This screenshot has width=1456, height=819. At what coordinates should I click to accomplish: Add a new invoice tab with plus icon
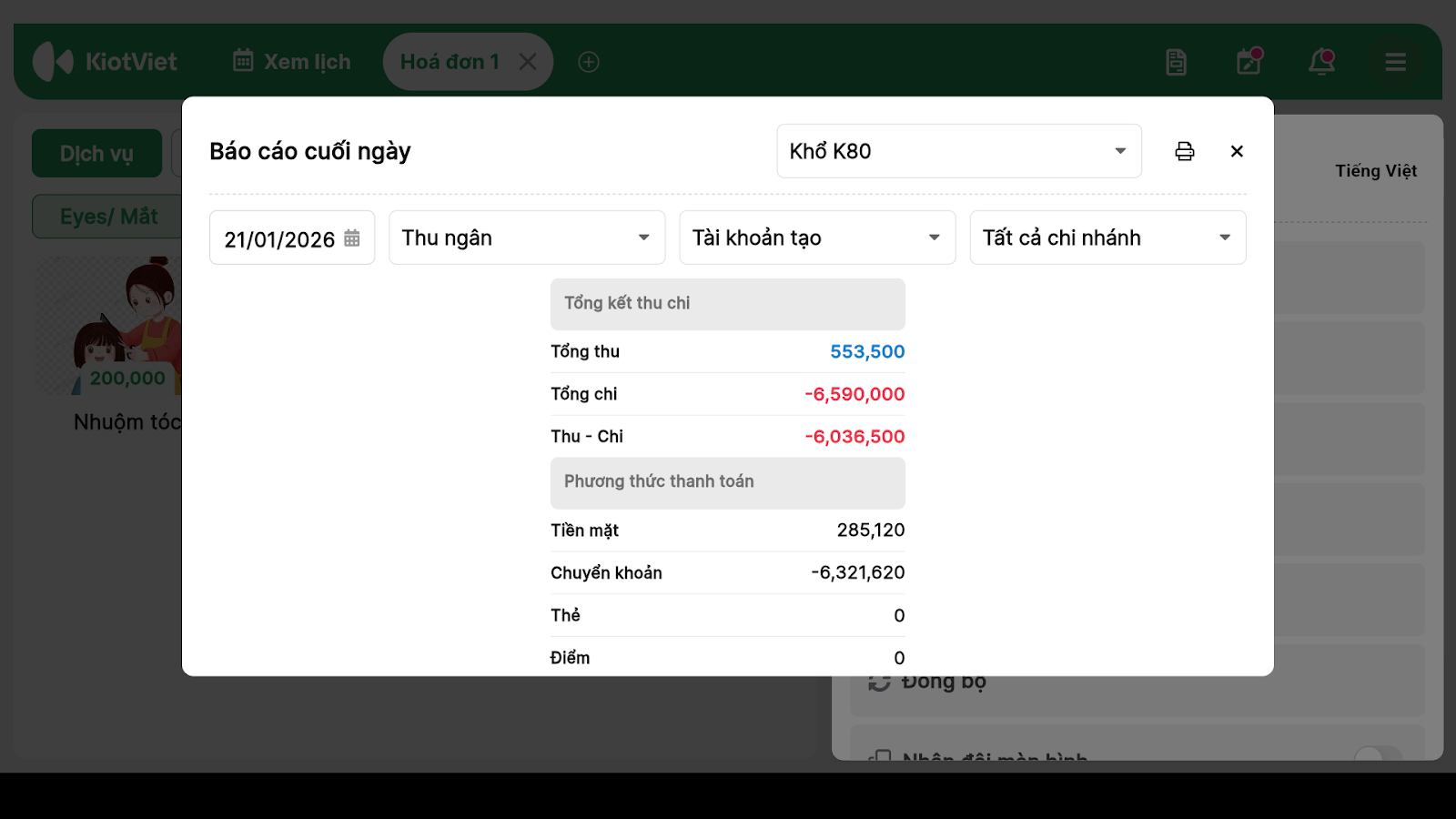(x=589, y=62)
